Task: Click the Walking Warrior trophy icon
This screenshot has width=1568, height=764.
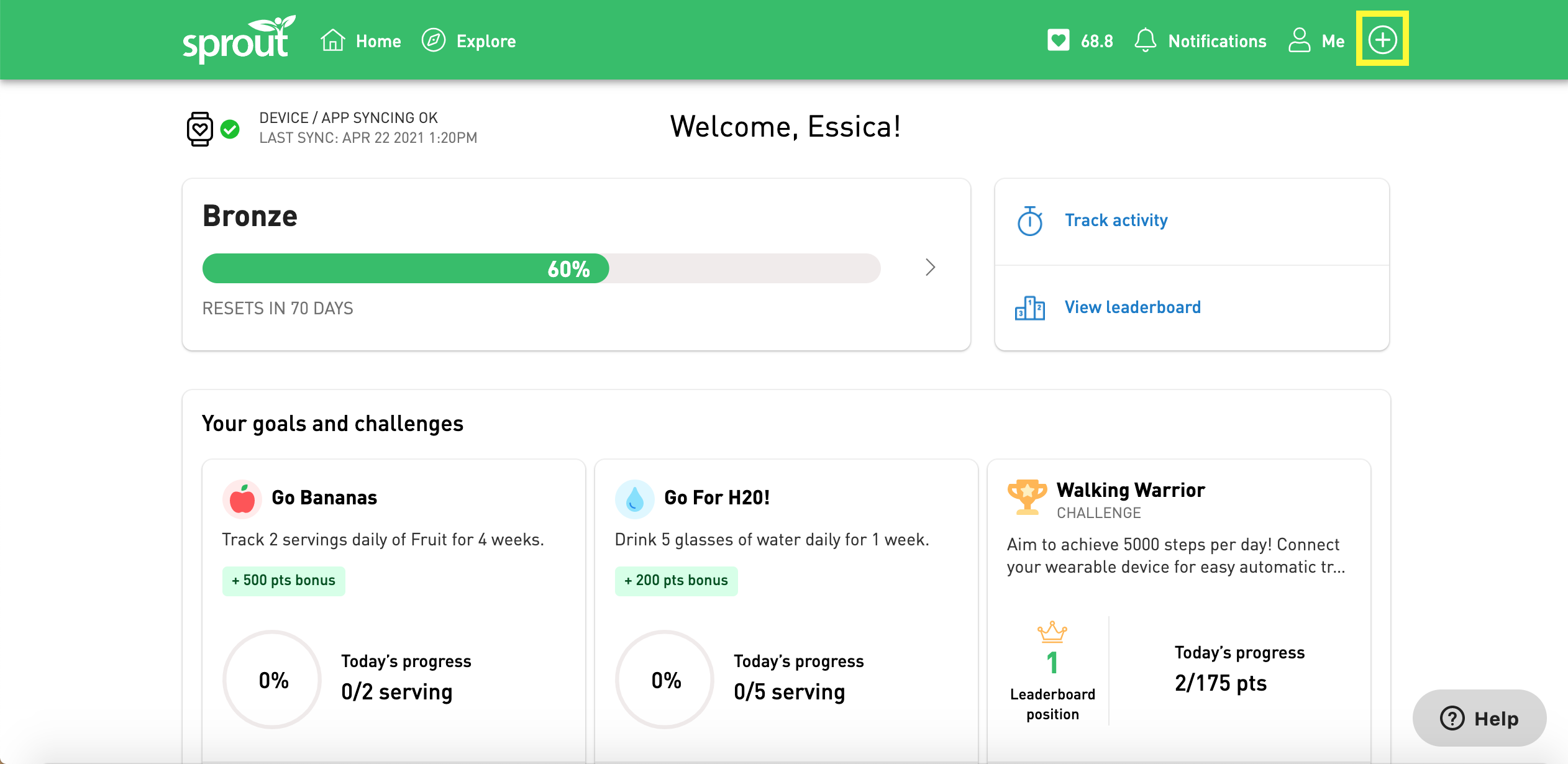Action: click(x=1027, y=497)
